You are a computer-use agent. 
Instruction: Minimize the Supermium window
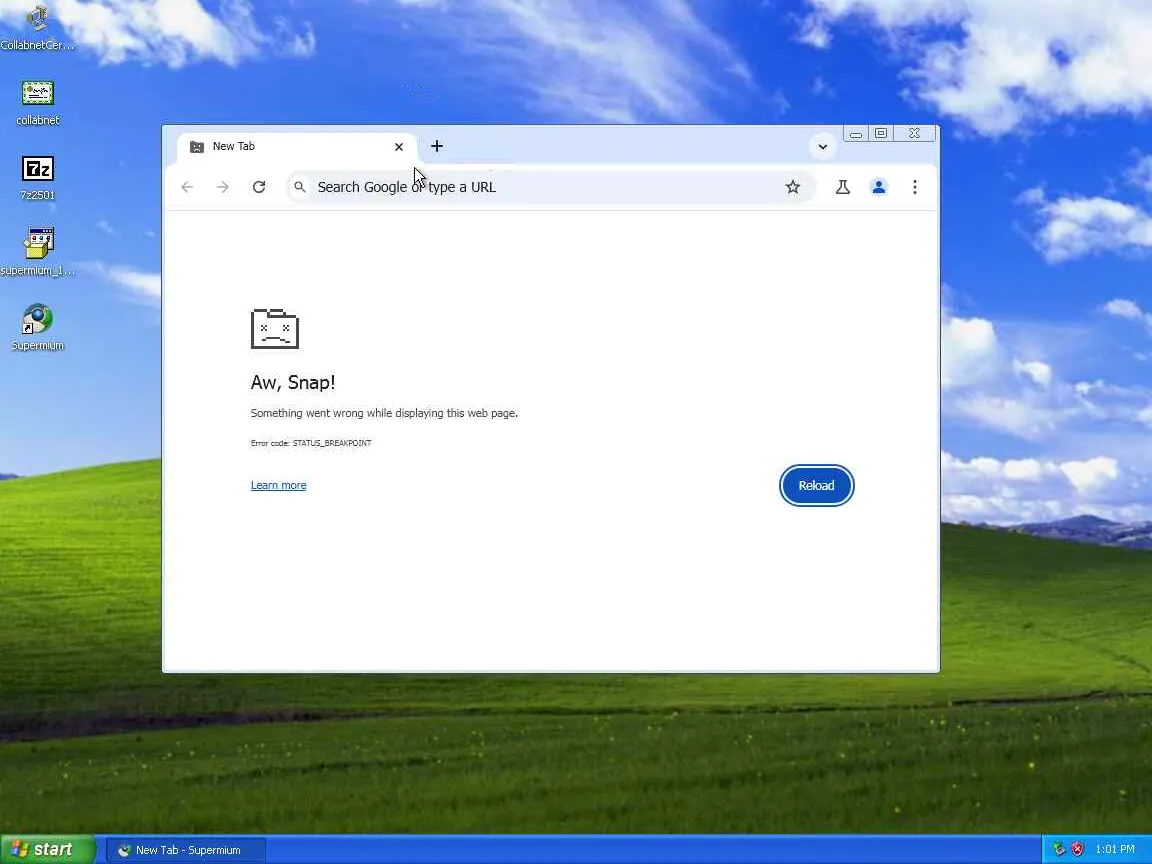coord(856,134)
